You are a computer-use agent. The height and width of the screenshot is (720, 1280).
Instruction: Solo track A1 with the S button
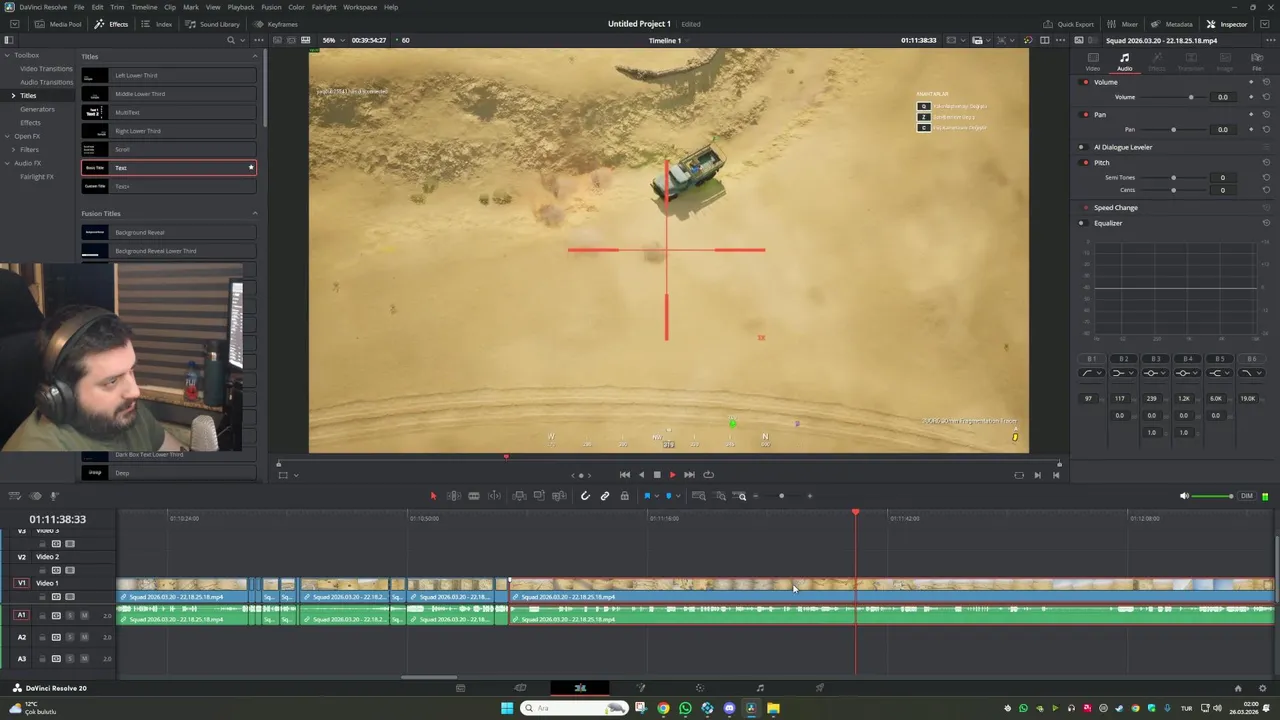pos(70,615)
